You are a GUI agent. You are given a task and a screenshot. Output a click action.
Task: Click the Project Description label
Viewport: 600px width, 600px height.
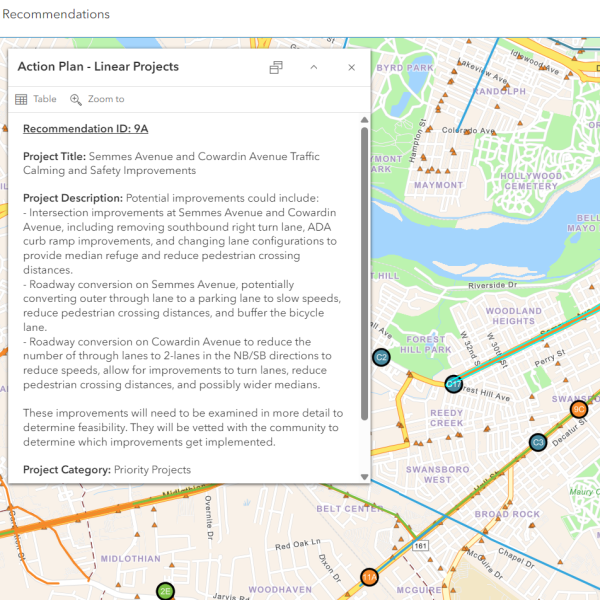pyautogui.click(x=73, y=198)
